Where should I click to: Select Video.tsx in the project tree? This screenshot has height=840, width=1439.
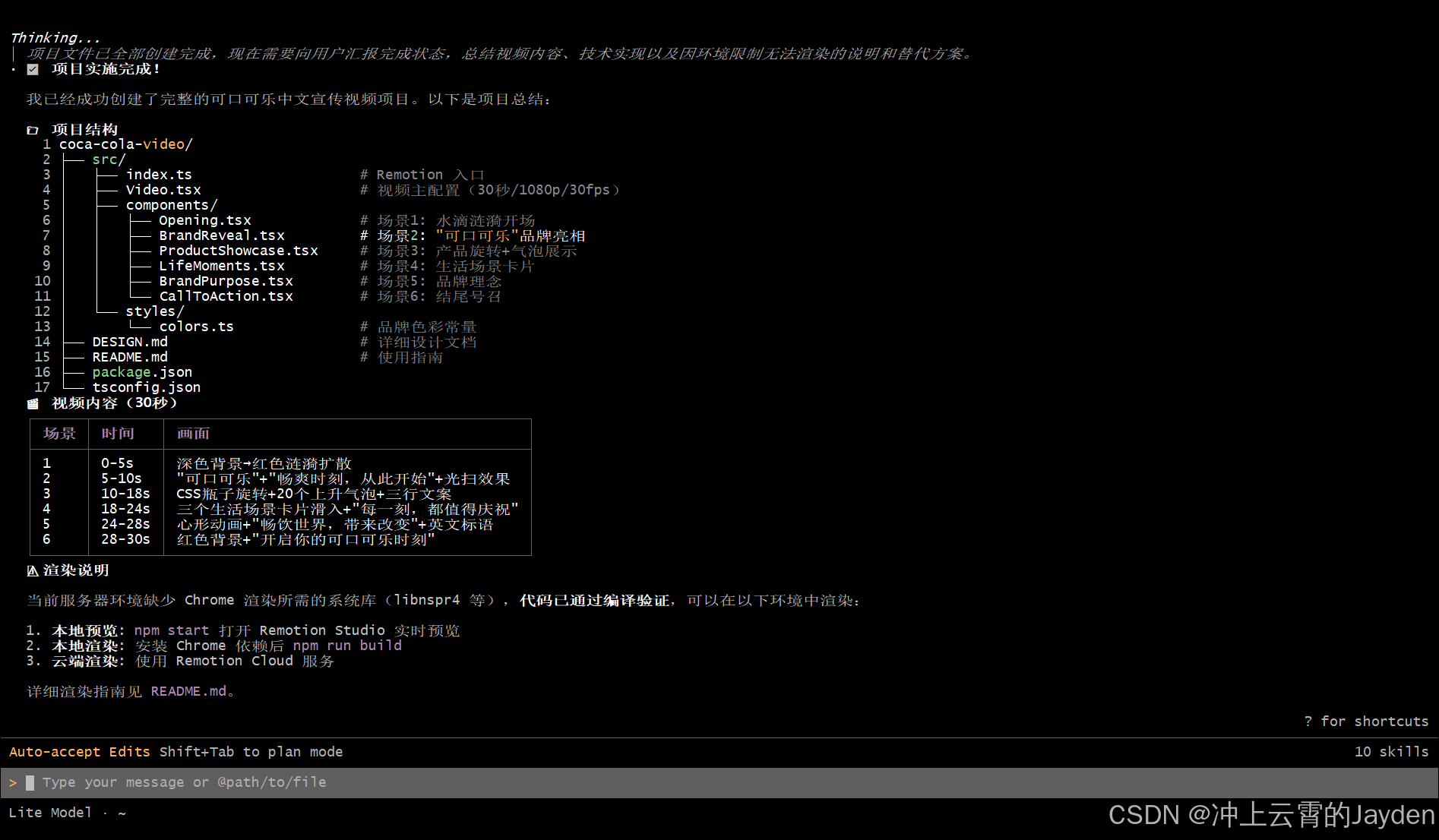click(163, 190)
